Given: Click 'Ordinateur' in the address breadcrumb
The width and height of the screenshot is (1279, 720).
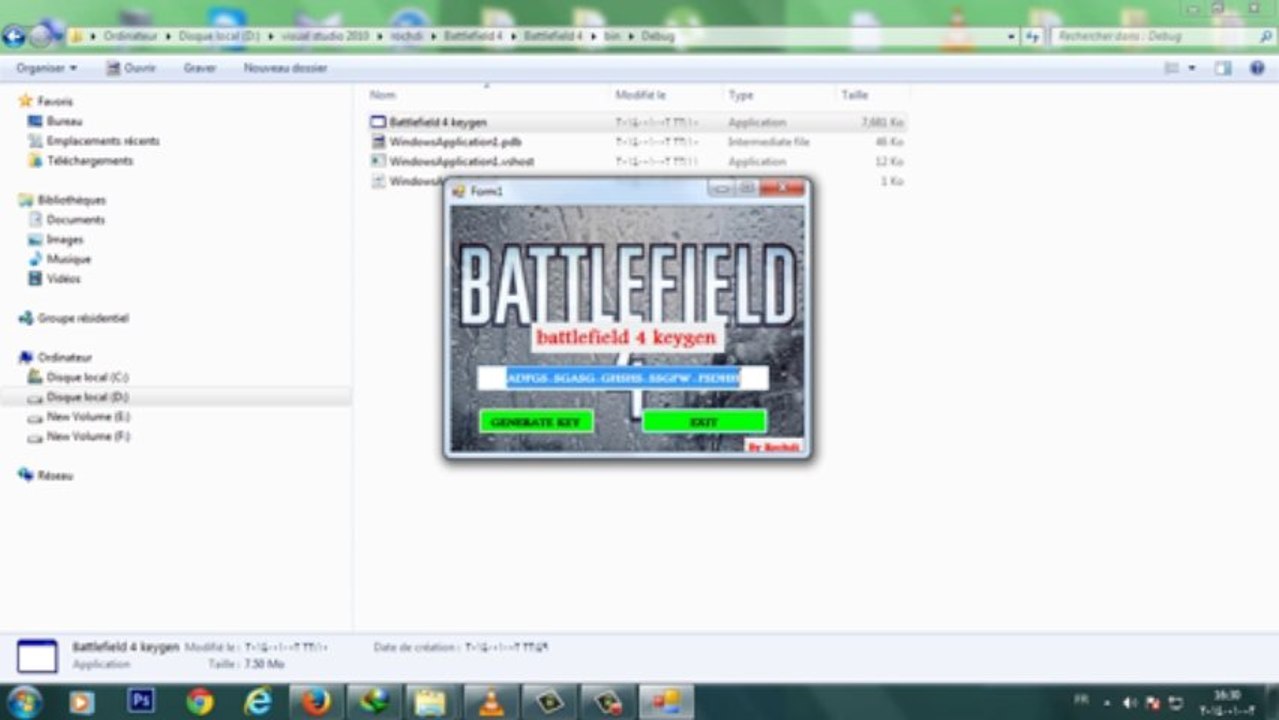Looking at the screenshot, I should pyautogui.click(x=132, y=36).
